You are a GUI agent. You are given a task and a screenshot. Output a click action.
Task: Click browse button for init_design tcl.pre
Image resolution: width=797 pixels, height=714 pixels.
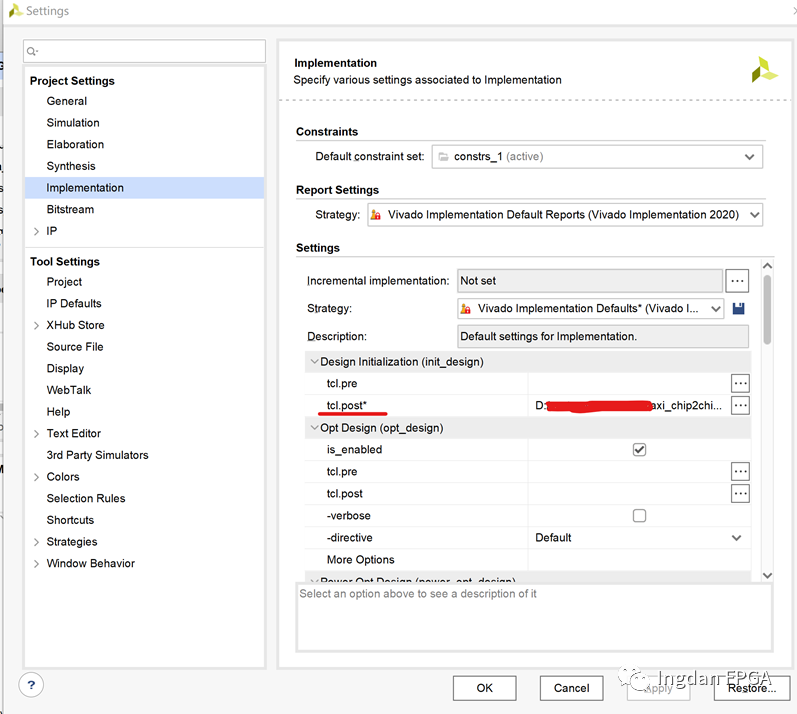tap(740, 383)
